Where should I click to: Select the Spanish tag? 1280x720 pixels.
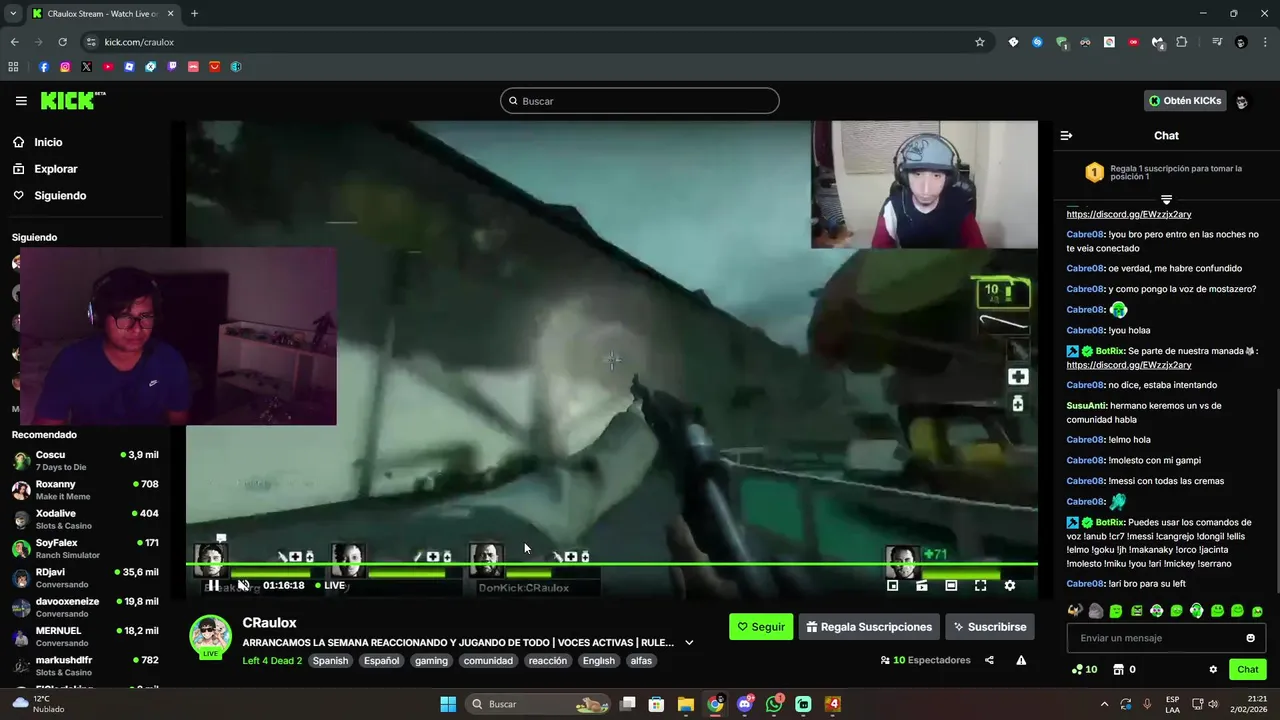330,660
